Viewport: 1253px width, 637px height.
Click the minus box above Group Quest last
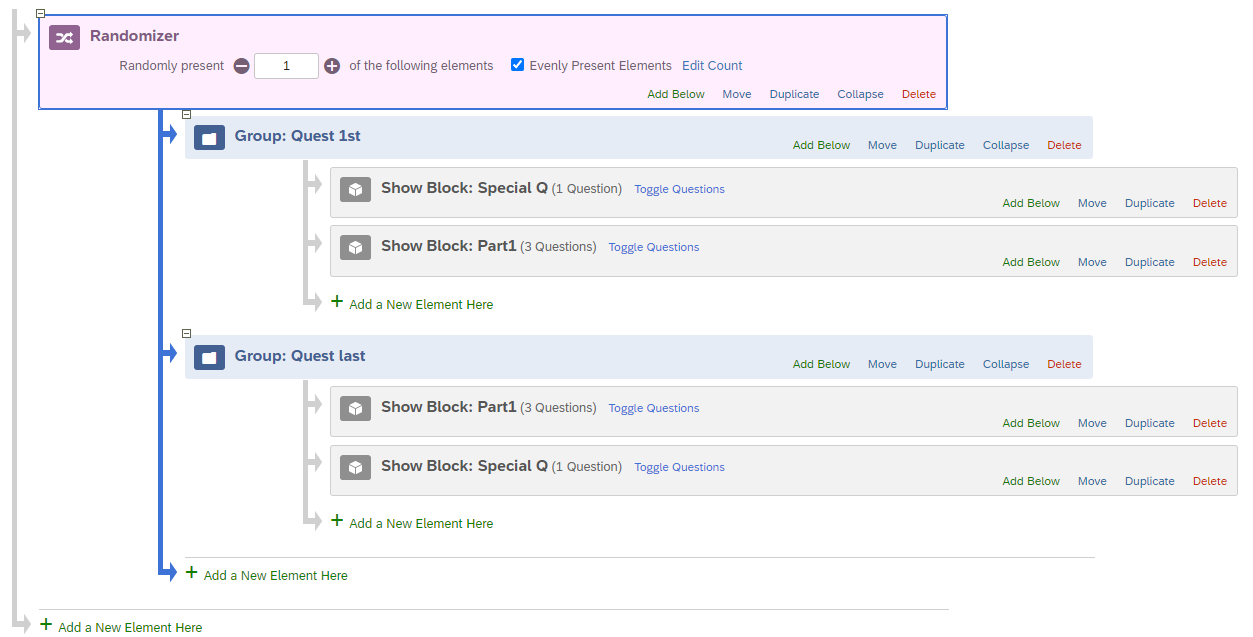click(186, 333)
